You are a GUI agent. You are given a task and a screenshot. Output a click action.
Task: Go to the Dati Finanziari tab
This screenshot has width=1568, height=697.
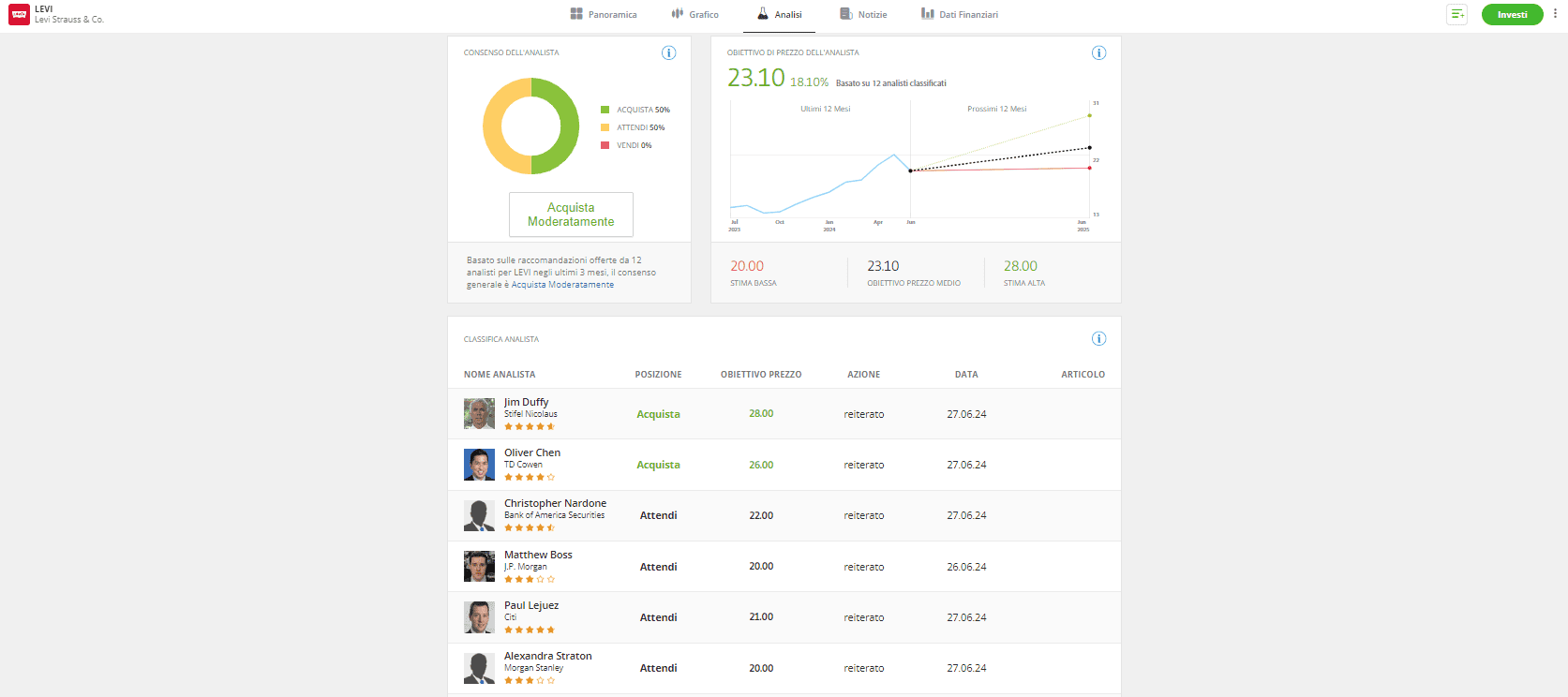[960, 14]
